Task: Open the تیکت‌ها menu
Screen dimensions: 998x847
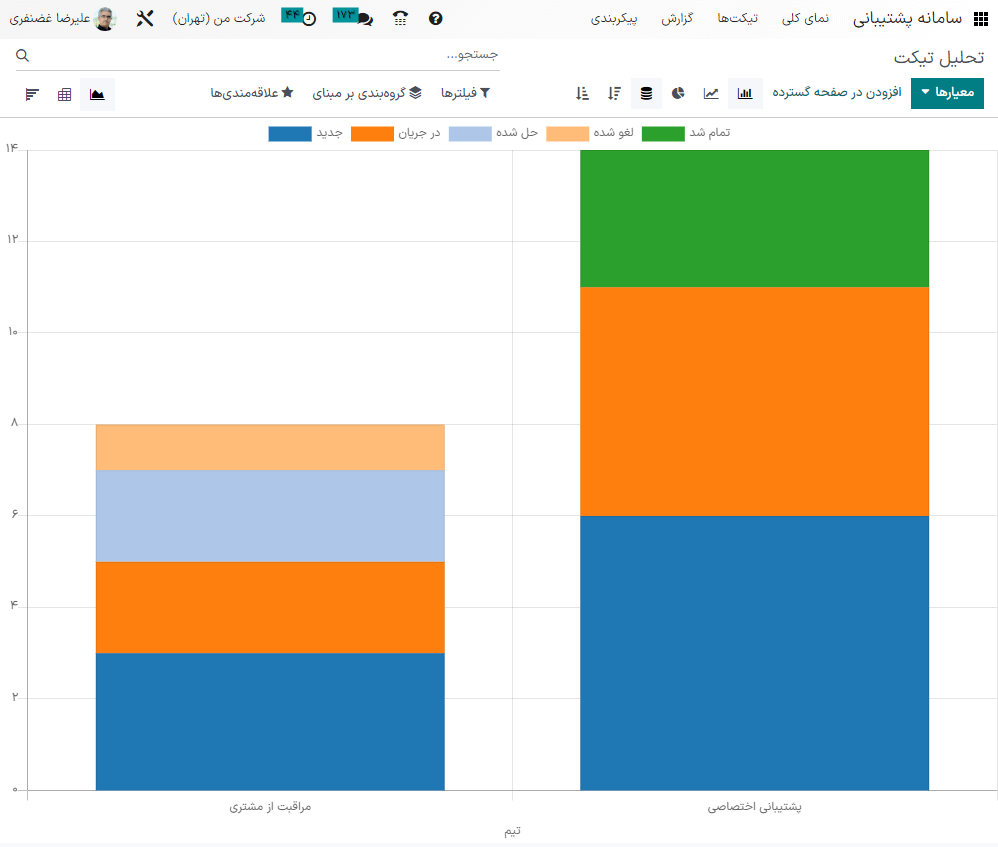Action: pos(738,19)
